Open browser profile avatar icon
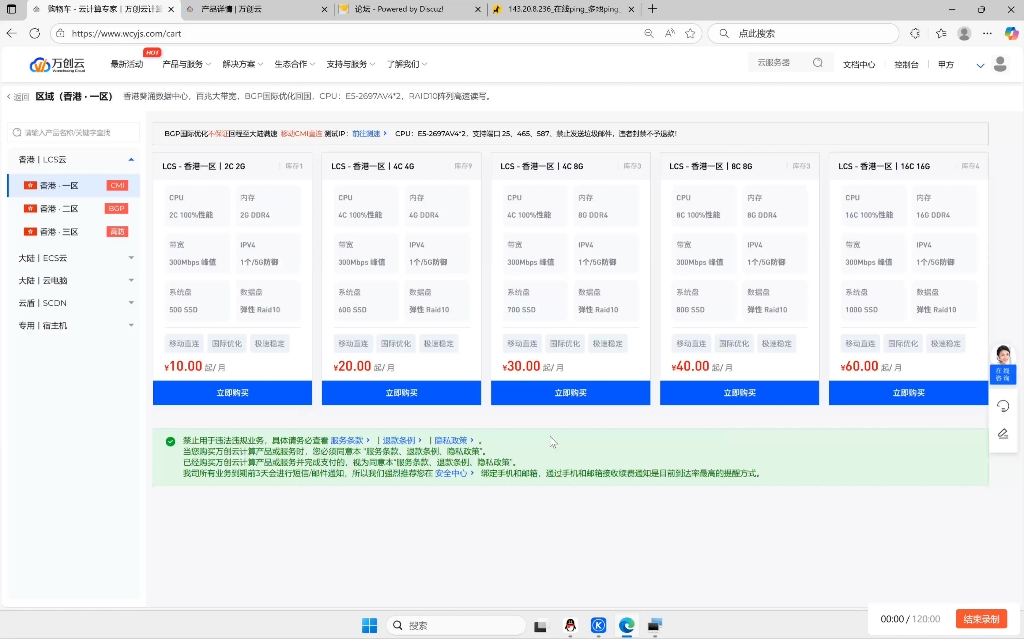This screenshot has height=639, width=1024. [x=964, y=33]
